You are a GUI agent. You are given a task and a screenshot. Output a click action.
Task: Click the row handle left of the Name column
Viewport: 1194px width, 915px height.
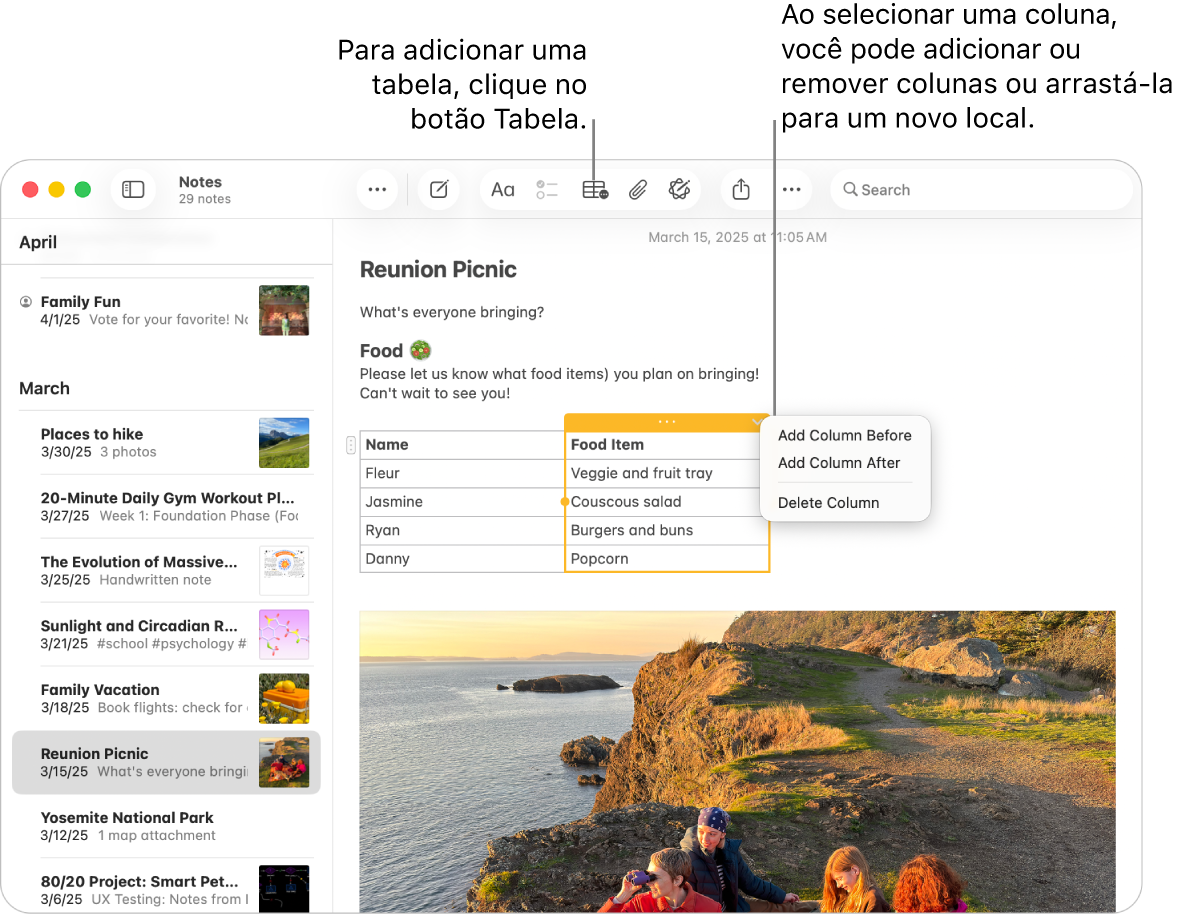coord(350,445)
